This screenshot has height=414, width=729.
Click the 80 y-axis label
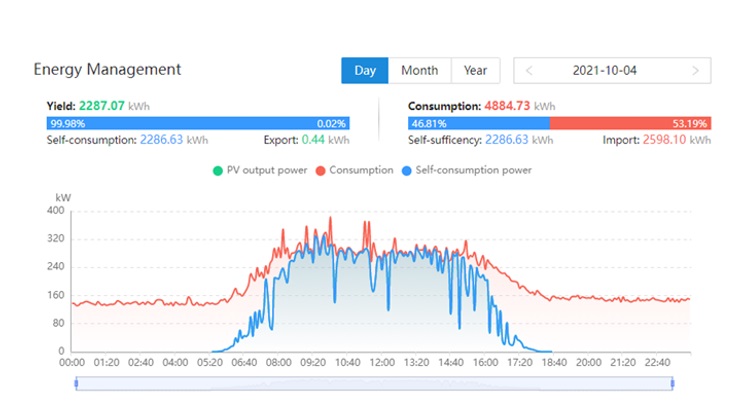pos(59,323)
